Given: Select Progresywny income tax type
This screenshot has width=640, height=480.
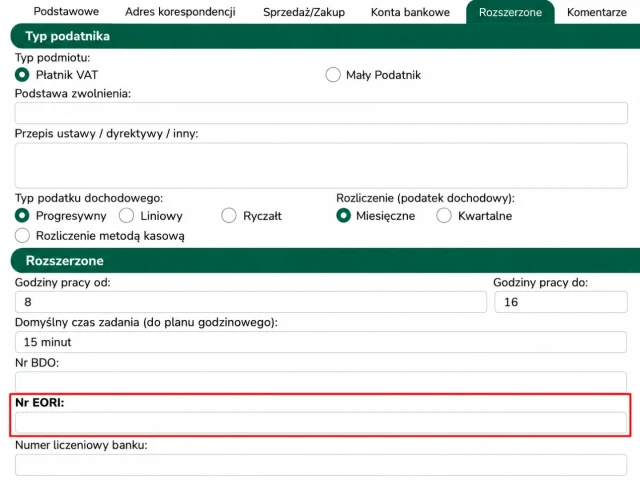Looking at the screenshot, I should 22,216.
